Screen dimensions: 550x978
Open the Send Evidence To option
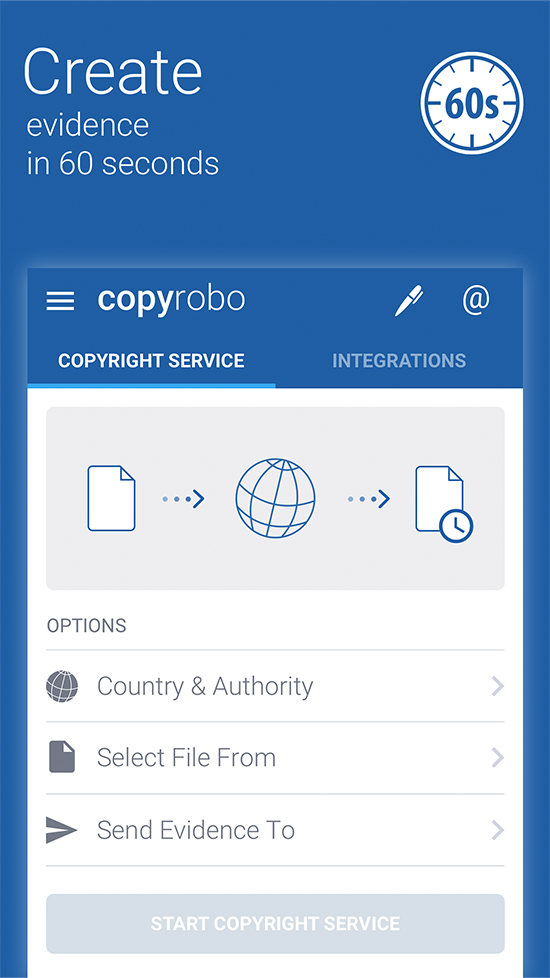275,830
